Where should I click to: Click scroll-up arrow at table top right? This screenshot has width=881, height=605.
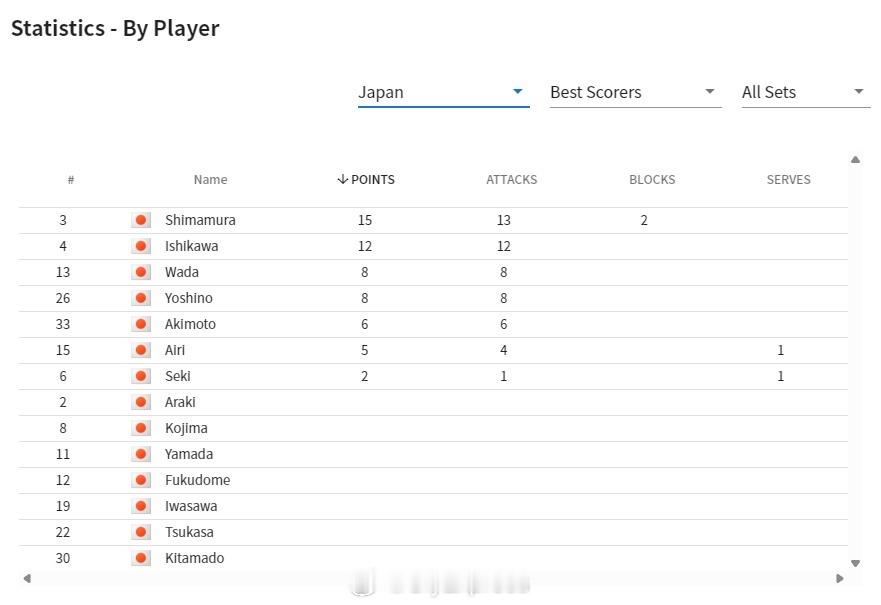(855, 160)
